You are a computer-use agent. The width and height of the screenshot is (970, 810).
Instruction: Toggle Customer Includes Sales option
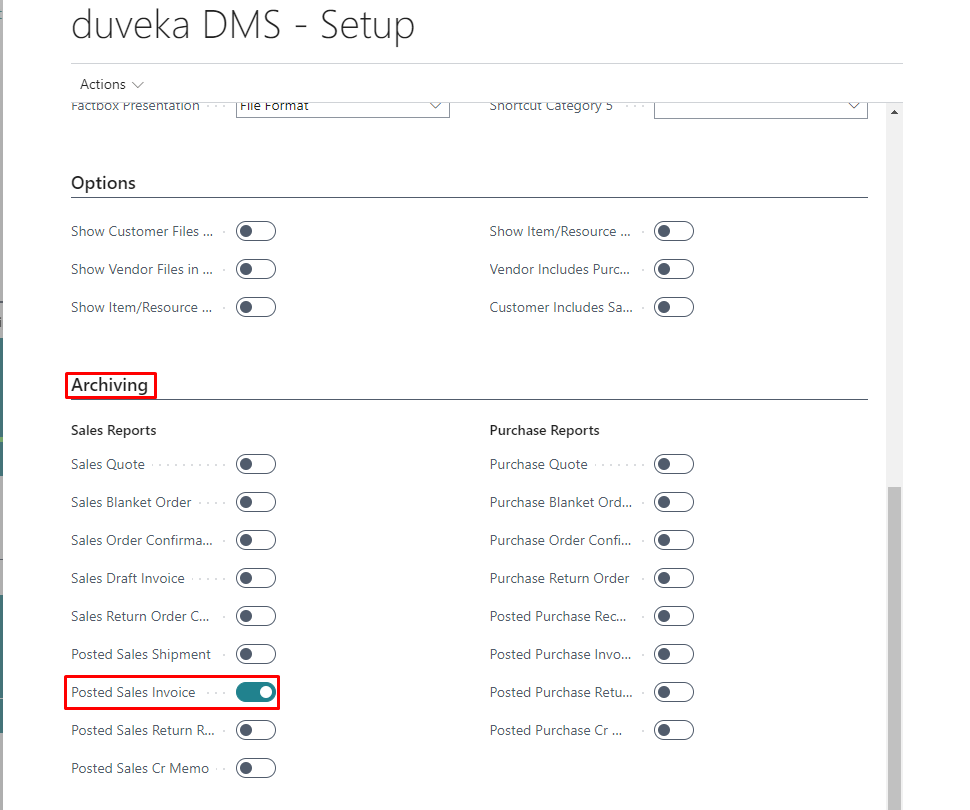pos(674,308)
